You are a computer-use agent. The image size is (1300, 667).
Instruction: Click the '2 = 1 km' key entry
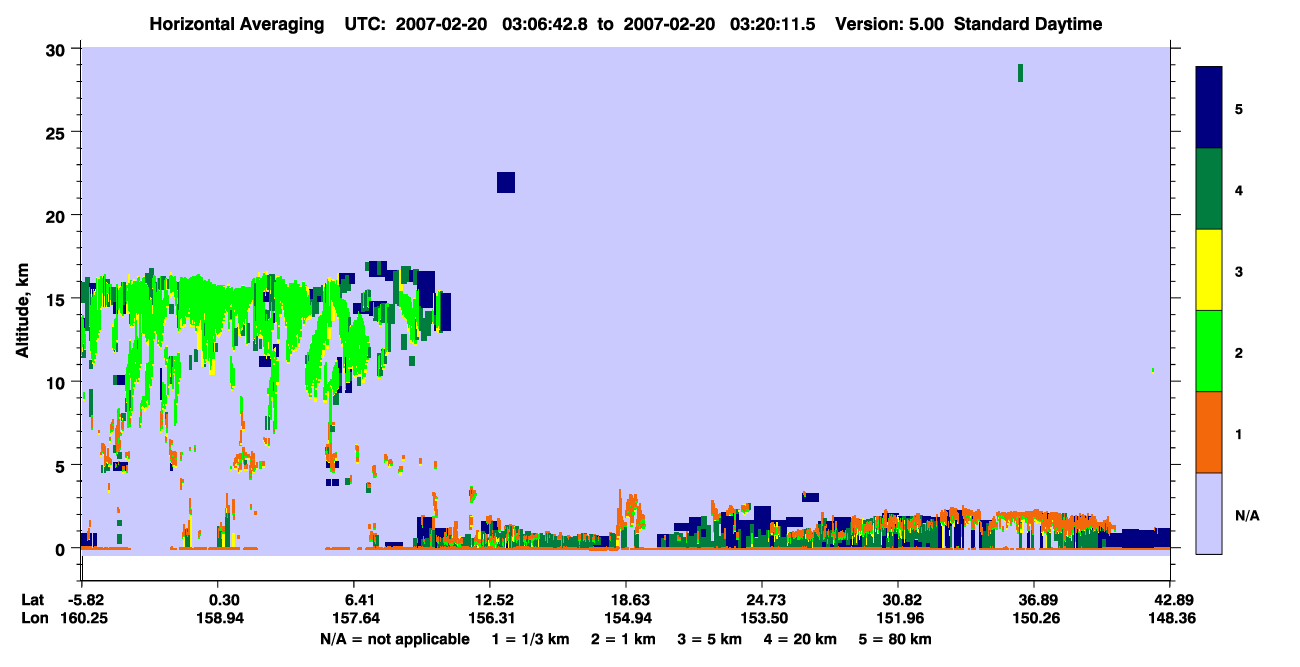pos(622,639)
